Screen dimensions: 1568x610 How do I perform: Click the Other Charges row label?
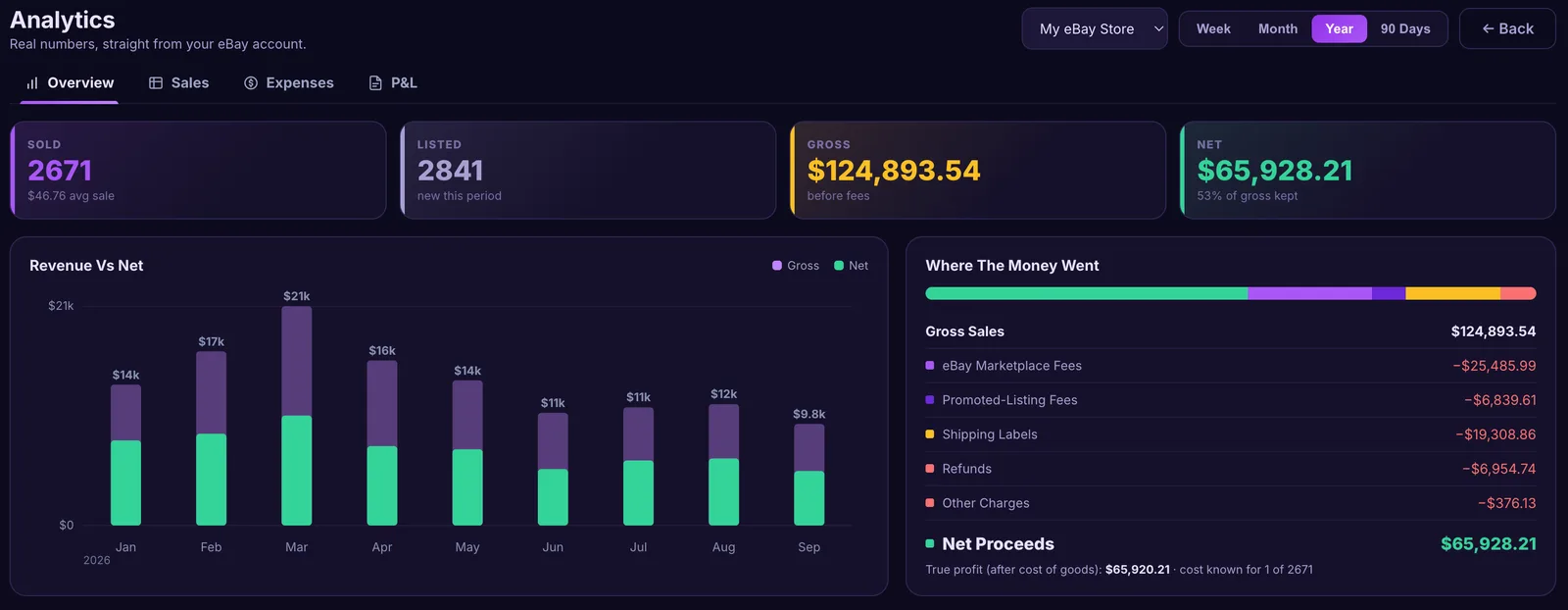click(x=985, y=503)
